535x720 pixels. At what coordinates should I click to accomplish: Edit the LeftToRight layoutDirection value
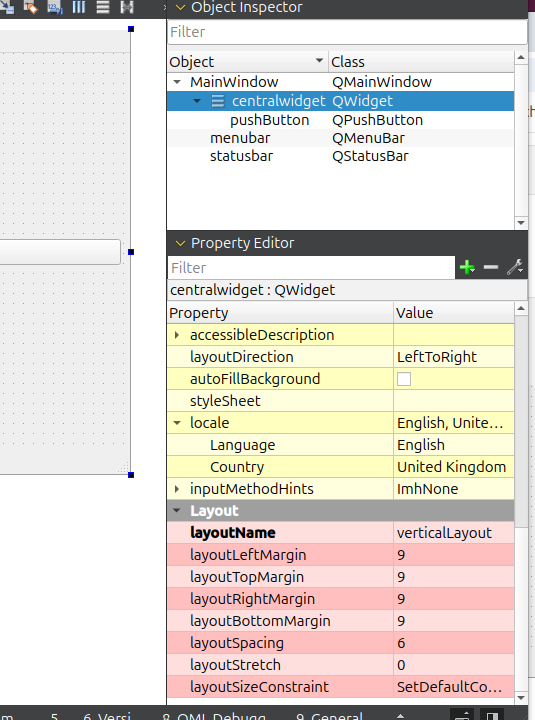[x=454, y=357]
